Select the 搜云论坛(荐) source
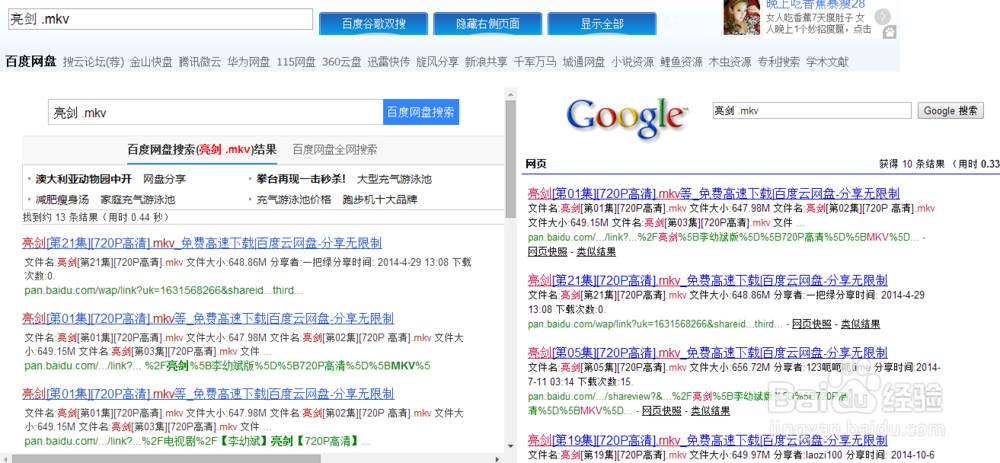1000x463 pixels. coord(93,62)
